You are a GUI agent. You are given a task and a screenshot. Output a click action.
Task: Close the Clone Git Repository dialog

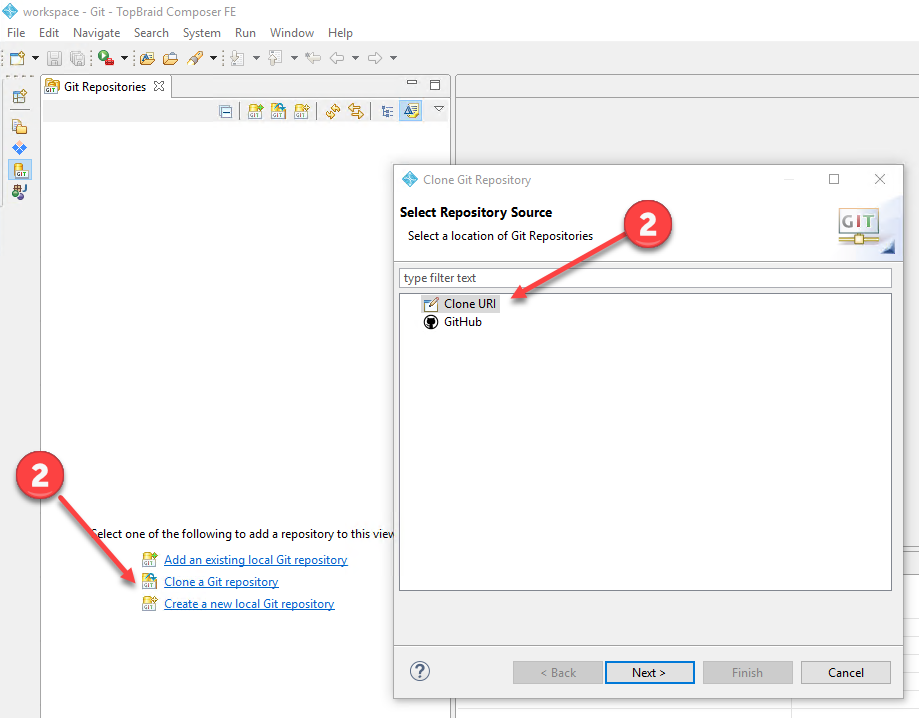pyautogui.click(x=880, y=179)
